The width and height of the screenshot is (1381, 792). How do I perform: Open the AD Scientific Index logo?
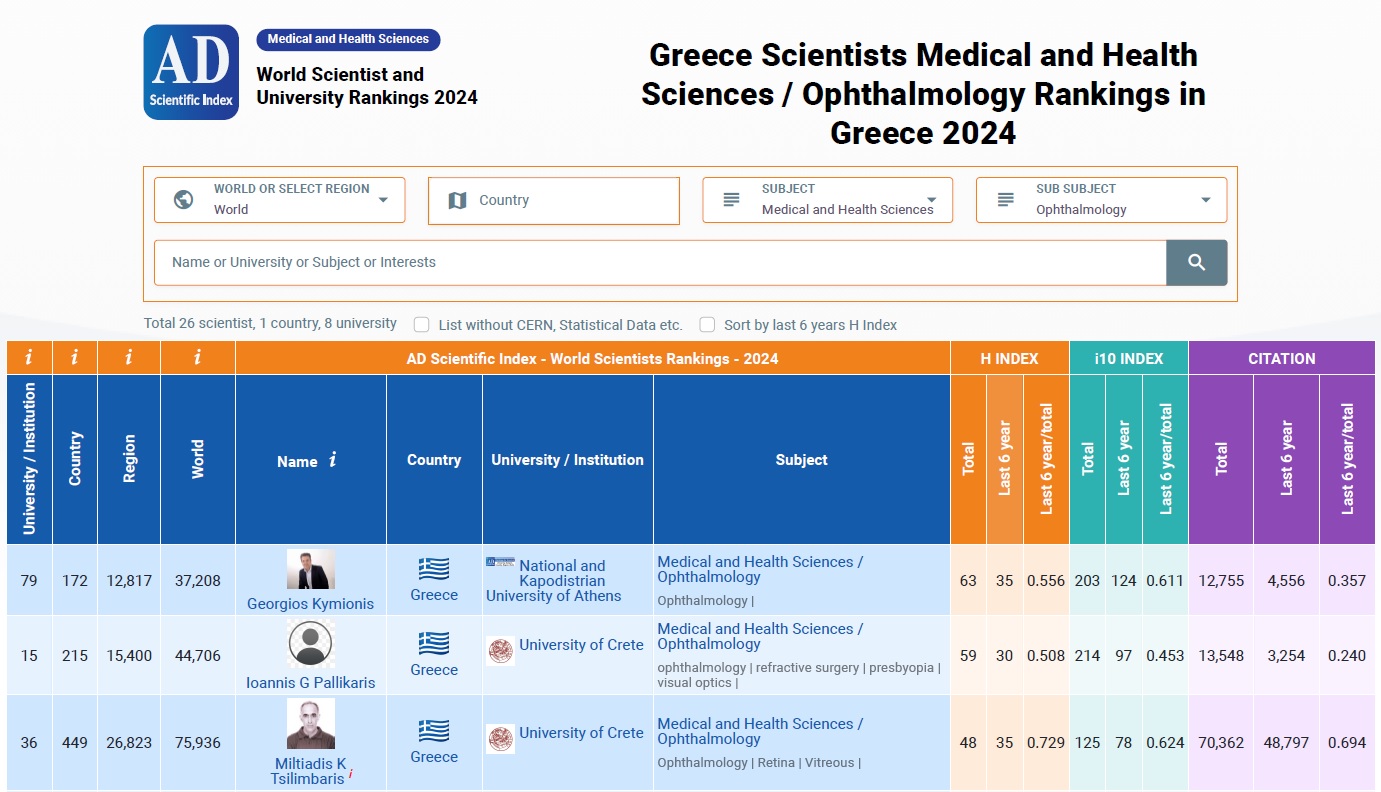(191, 72)
